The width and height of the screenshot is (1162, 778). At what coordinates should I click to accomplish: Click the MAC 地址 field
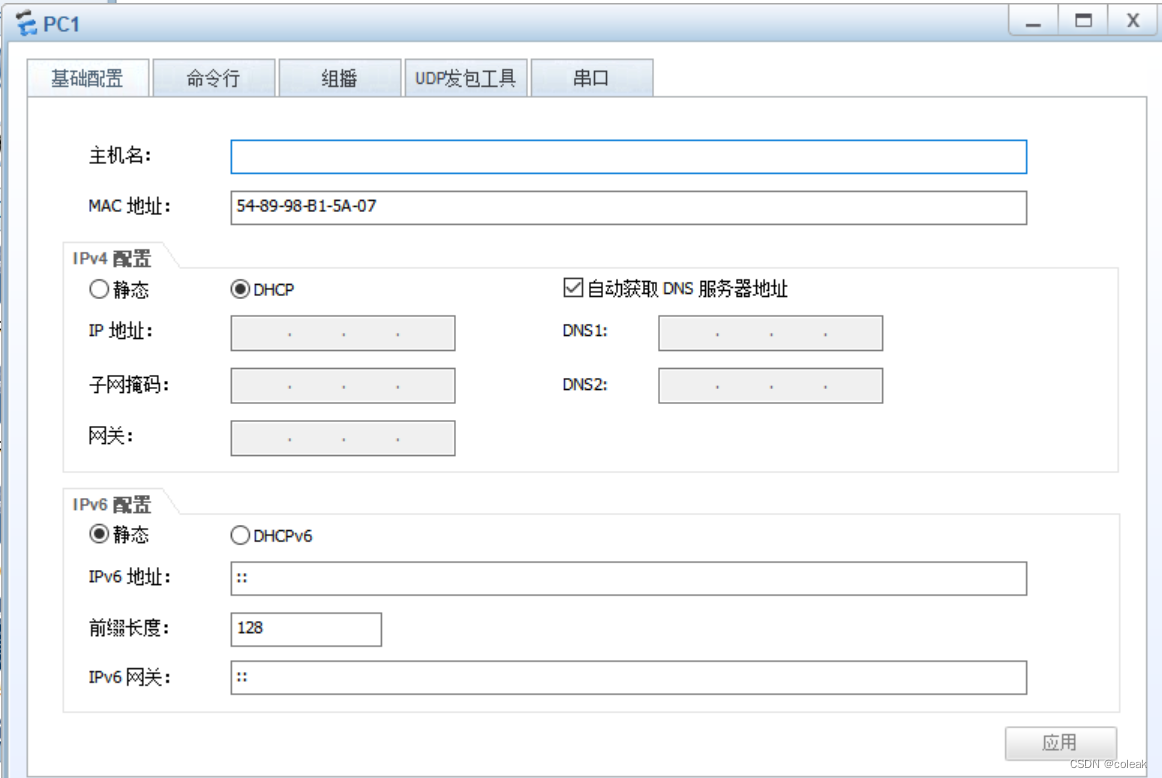click(x=628, y=207)
